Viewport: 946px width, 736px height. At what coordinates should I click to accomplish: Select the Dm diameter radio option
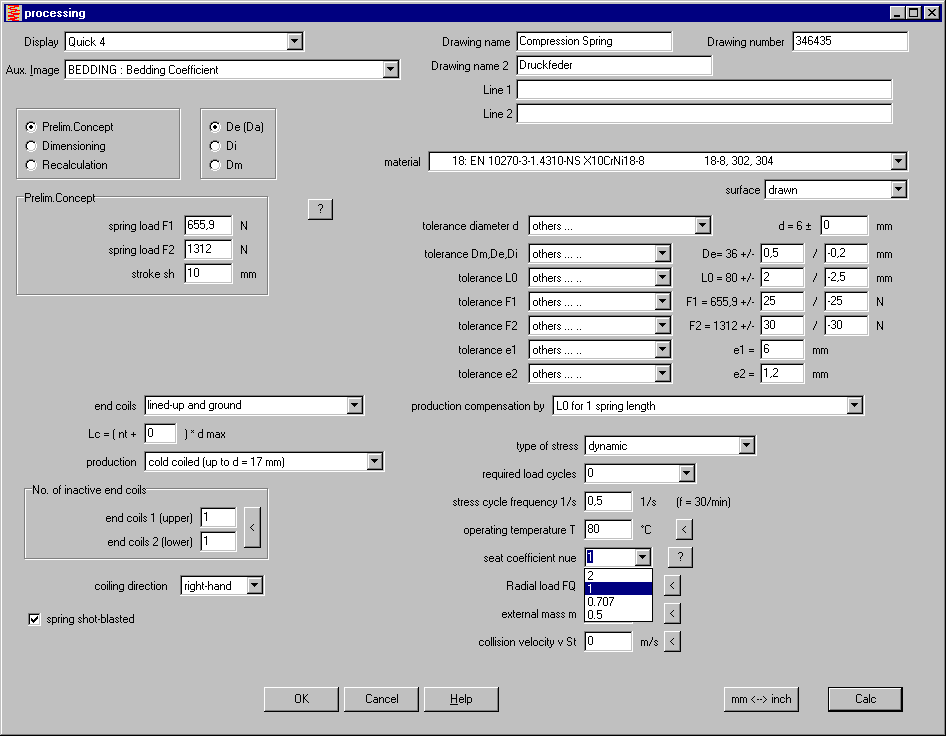pyautogui.click(x=215, y=165)
